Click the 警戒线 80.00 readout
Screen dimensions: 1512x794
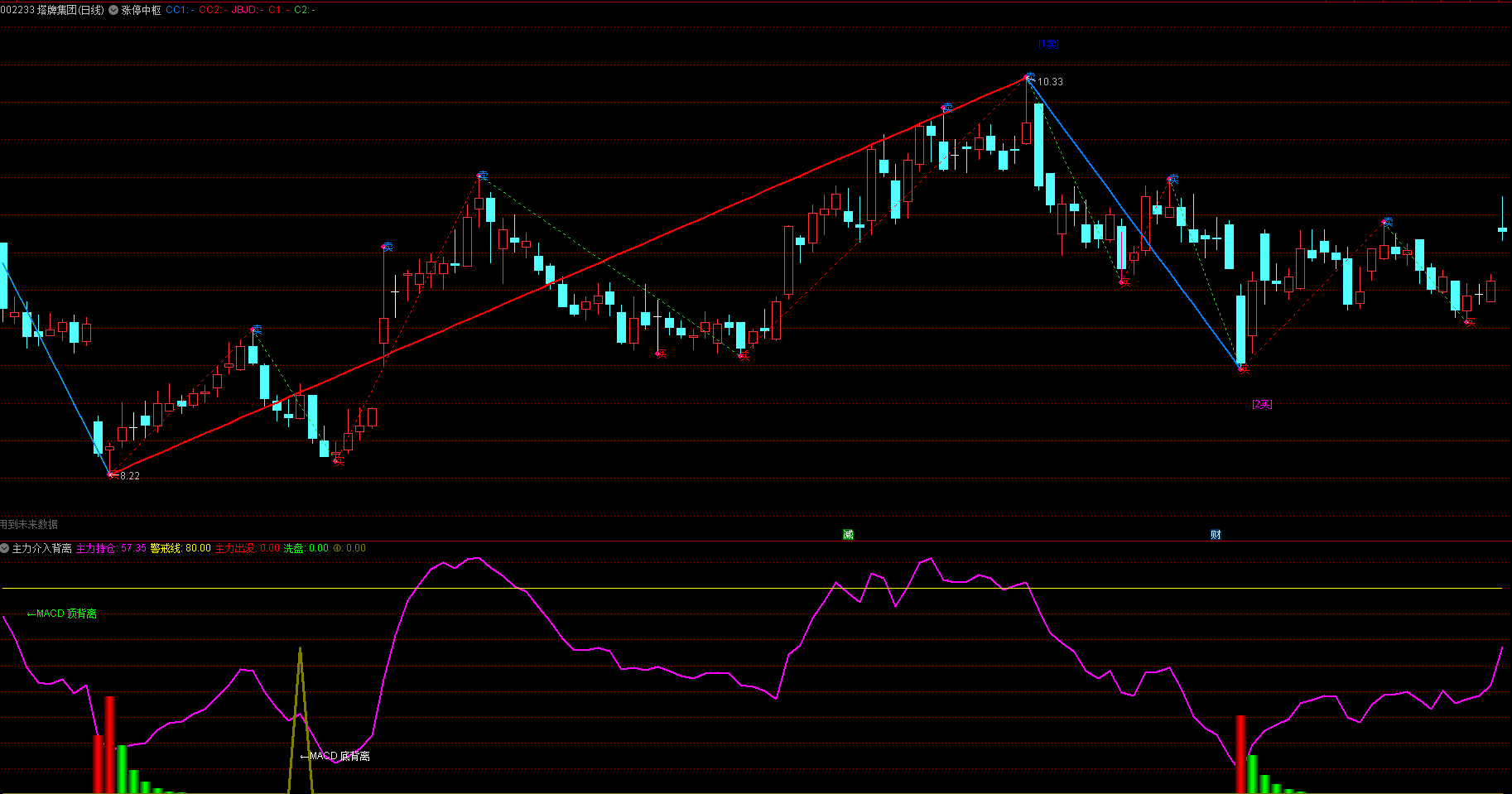[181, 548]
